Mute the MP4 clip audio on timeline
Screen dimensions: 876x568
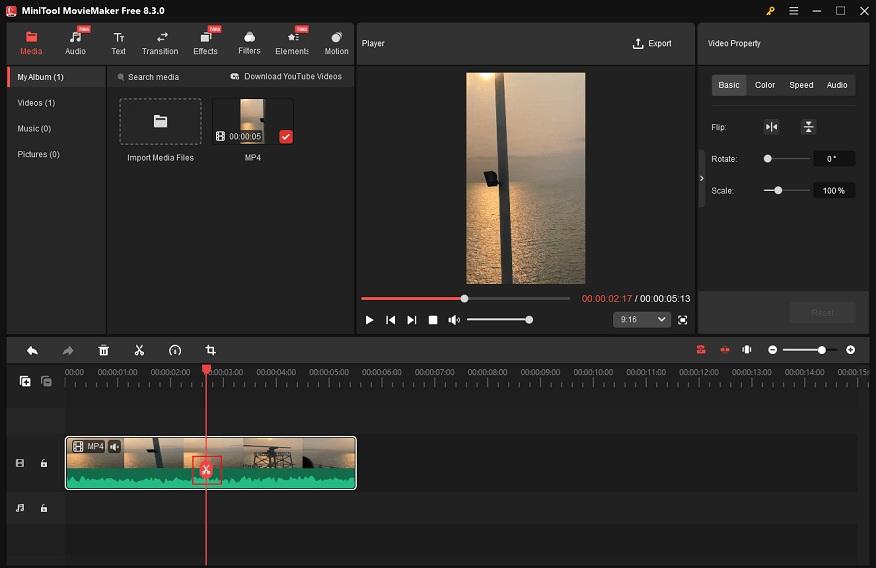[x=115, y=447]
